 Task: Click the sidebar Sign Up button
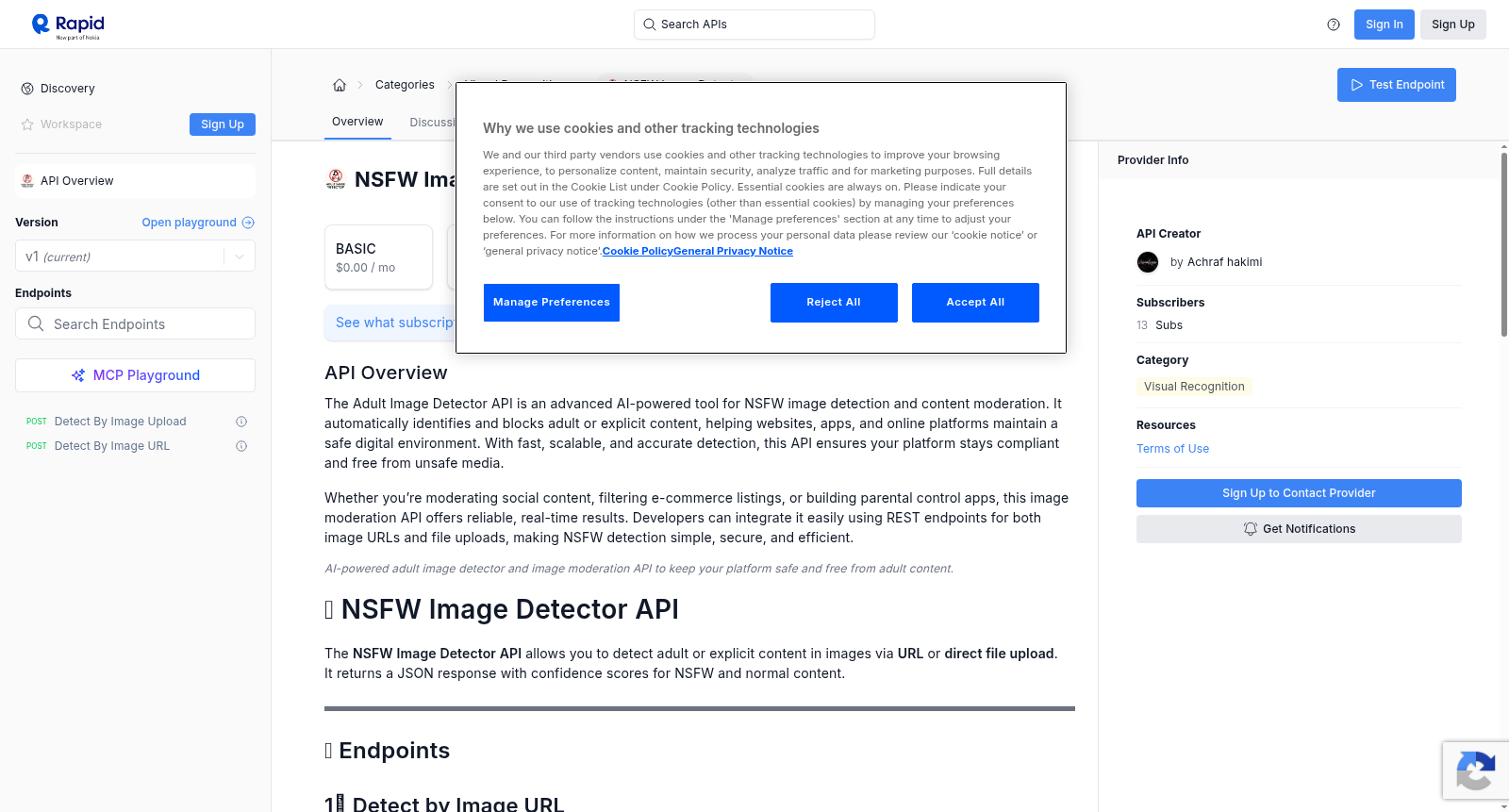pos(223,124)
